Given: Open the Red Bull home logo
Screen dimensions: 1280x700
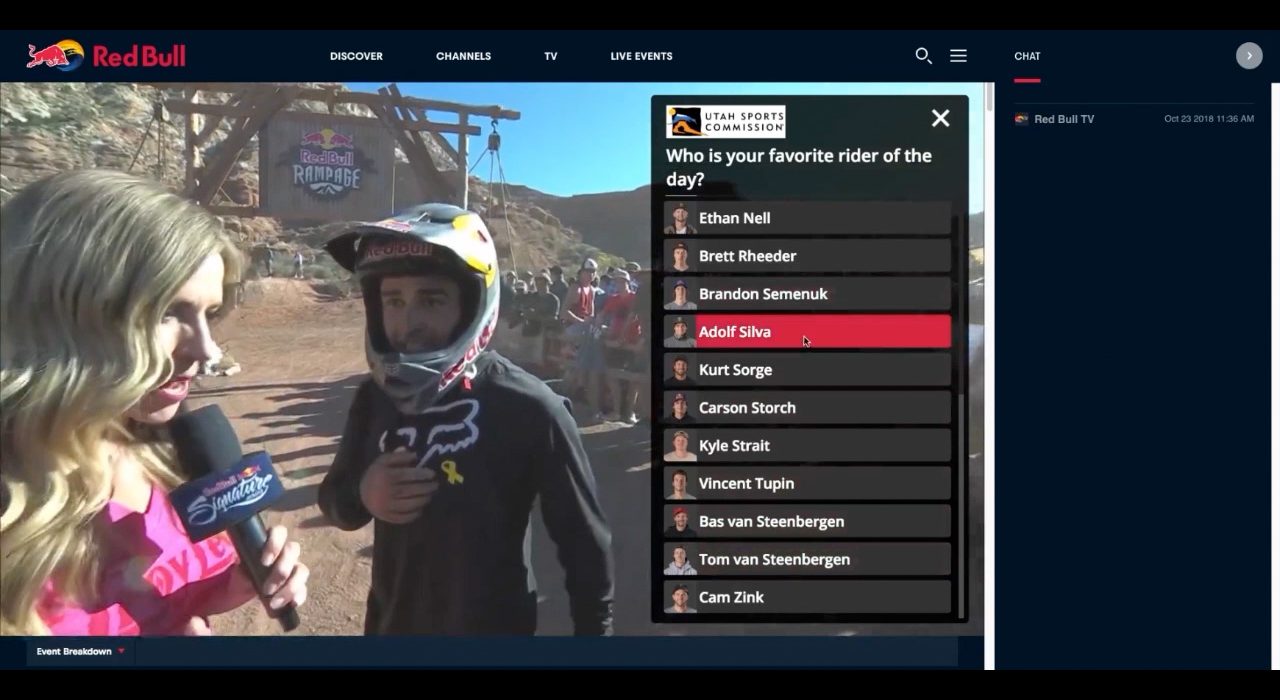Looking at the screenshot, I should (106, 56).
